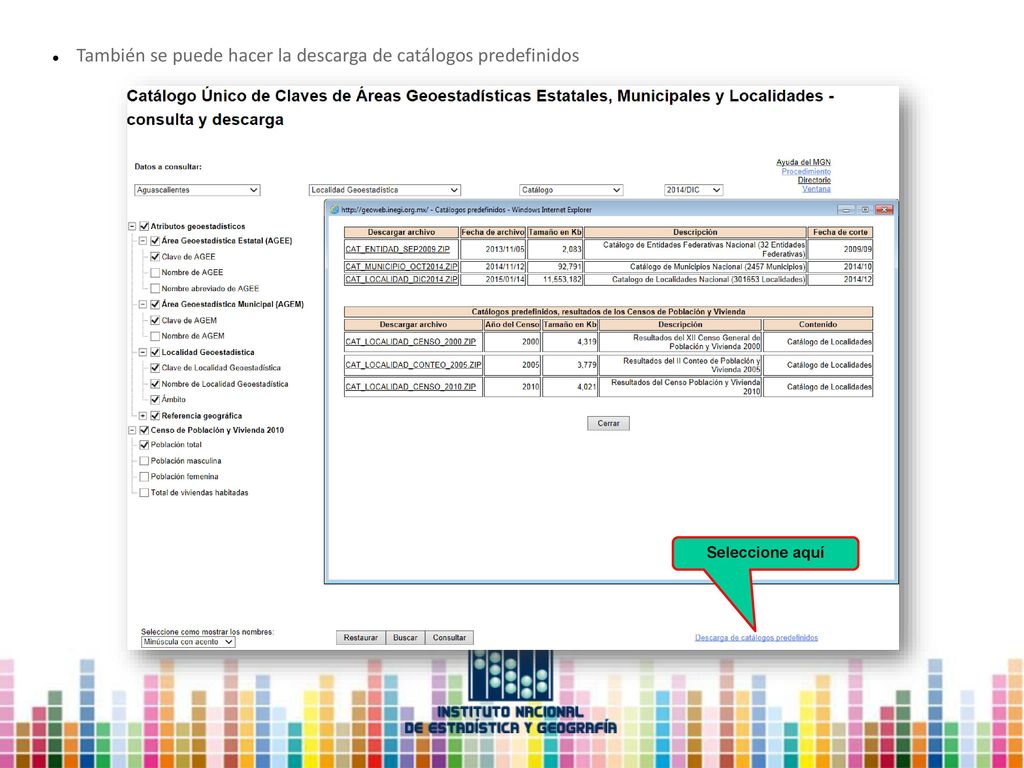Open Descarga de catálogos predefinidos link
Screen dimensions: 1024x768
tap(756, 637)
